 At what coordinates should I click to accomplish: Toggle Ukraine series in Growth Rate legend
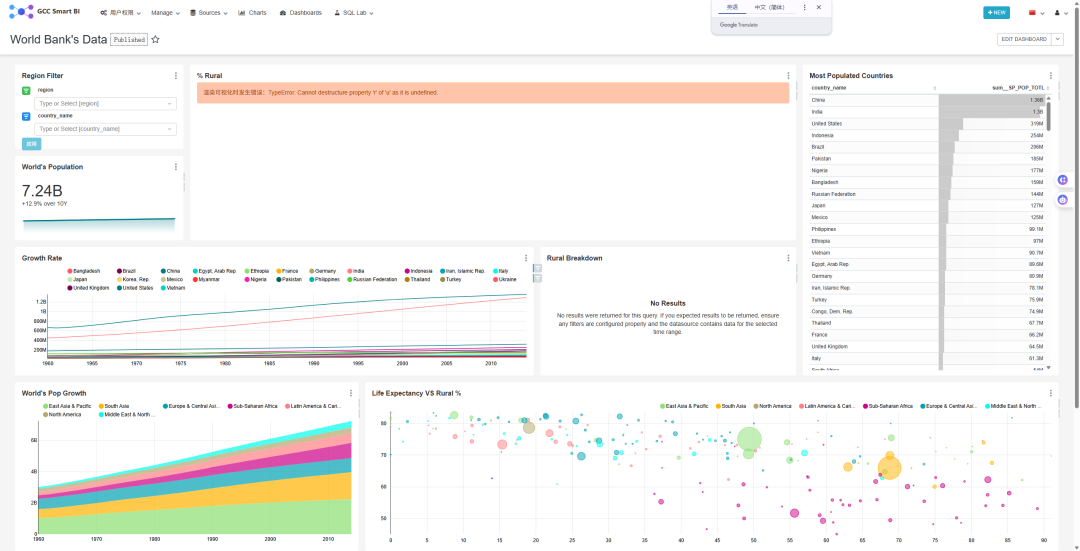(505, 280)
